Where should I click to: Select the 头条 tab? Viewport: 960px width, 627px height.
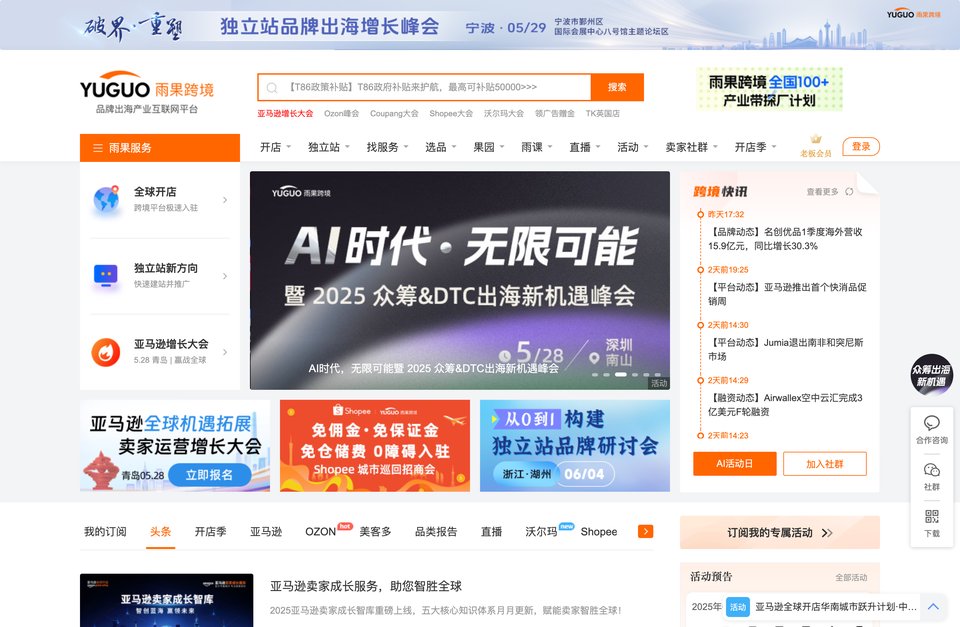(160, 531)
